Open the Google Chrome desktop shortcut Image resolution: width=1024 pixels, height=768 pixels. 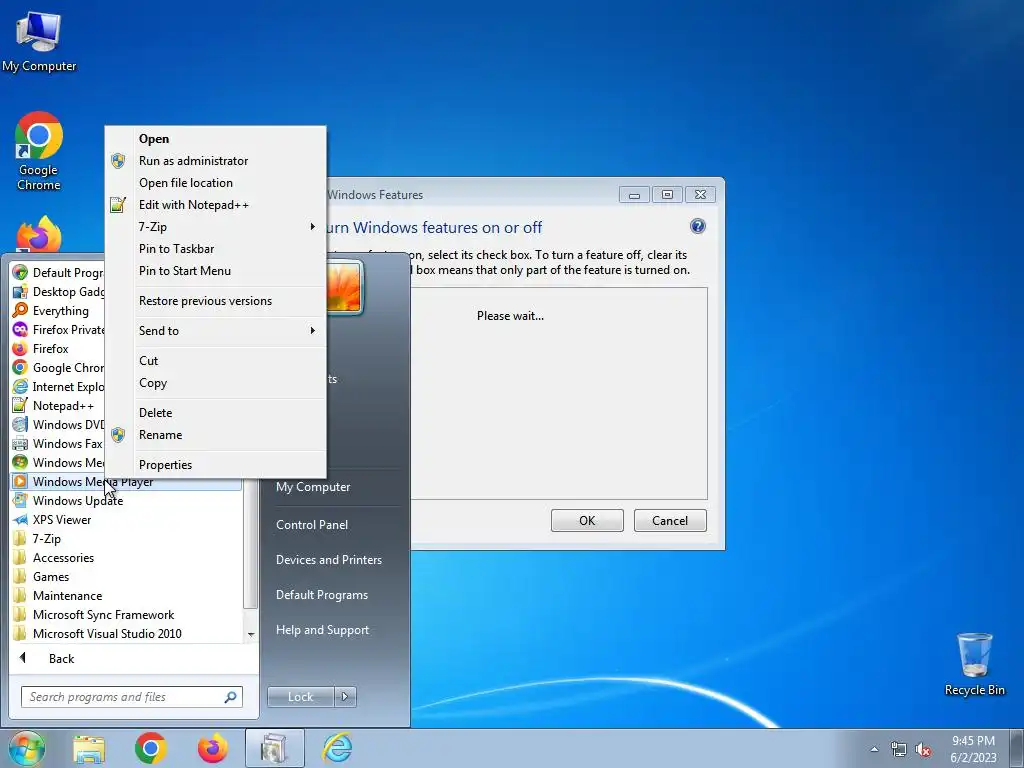coord(39,151)
